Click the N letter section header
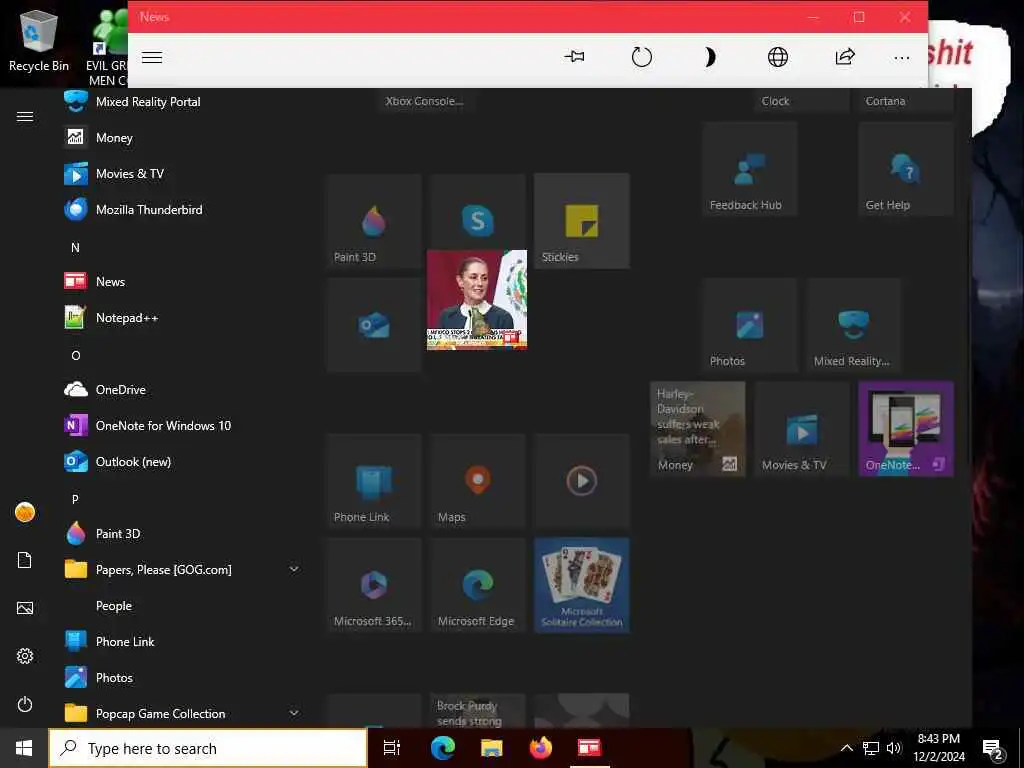 (x=75, y=248)
